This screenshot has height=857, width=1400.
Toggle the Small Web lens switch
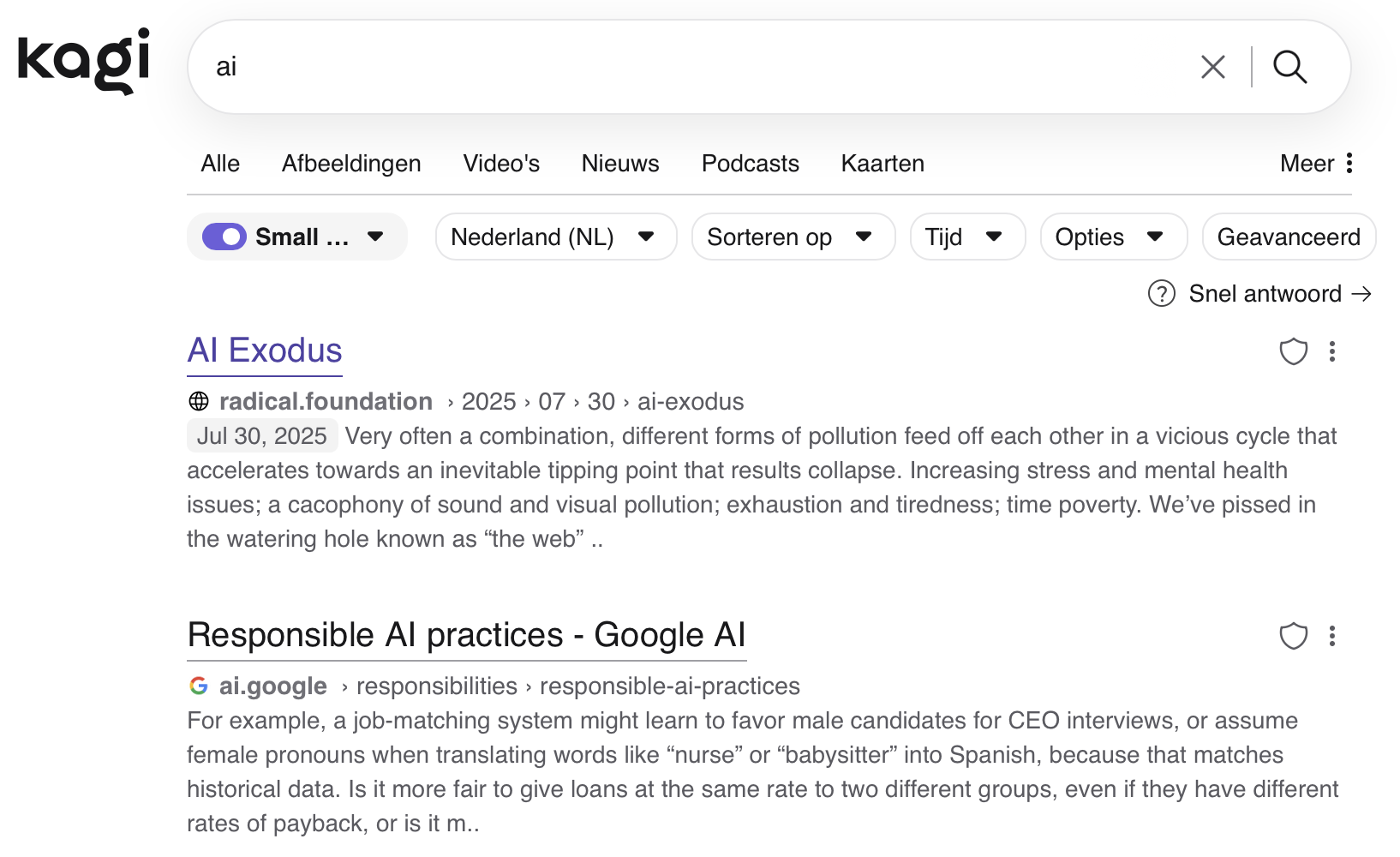point(224,237)
